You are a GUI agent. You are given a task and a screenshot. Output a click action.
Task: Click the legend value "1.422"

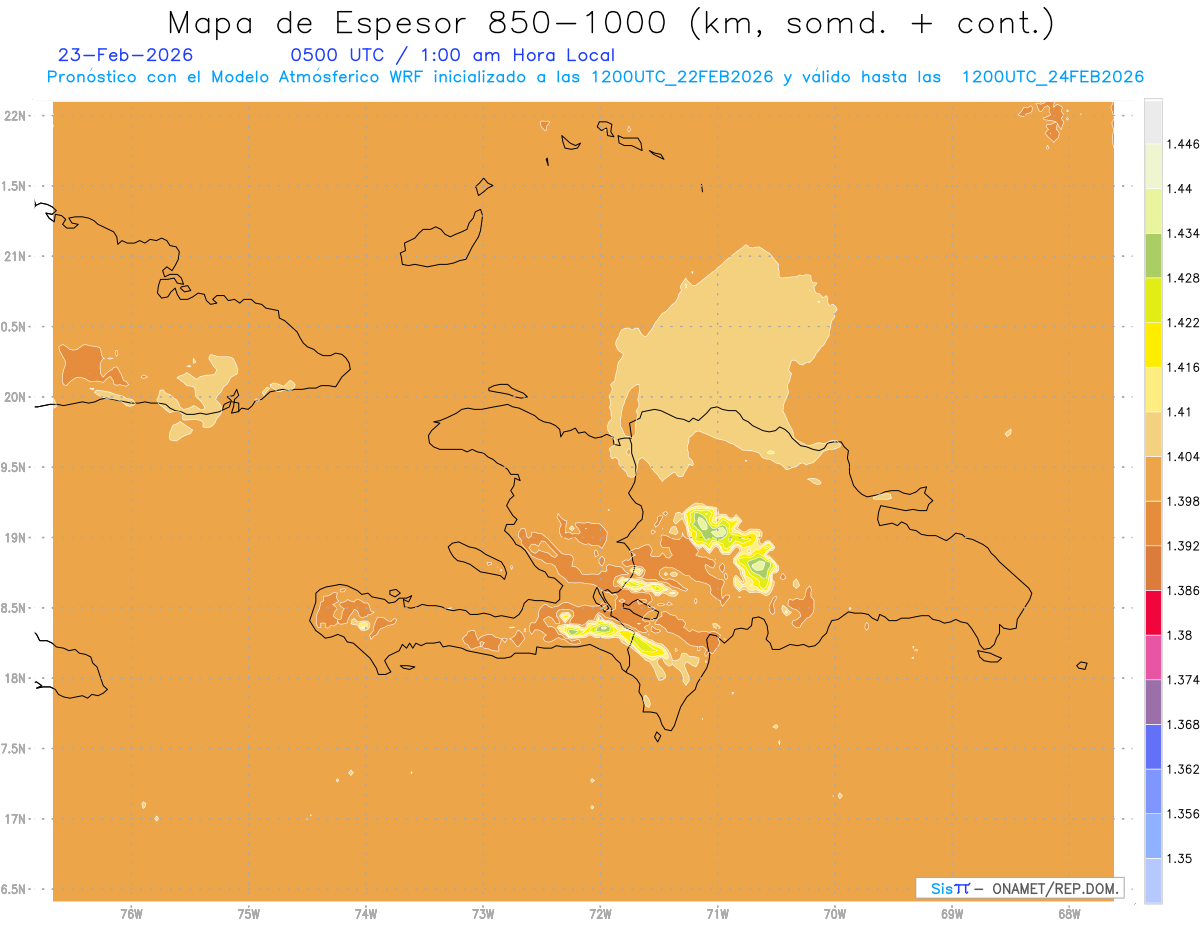pyautogui.click(x=1181, y=322)
